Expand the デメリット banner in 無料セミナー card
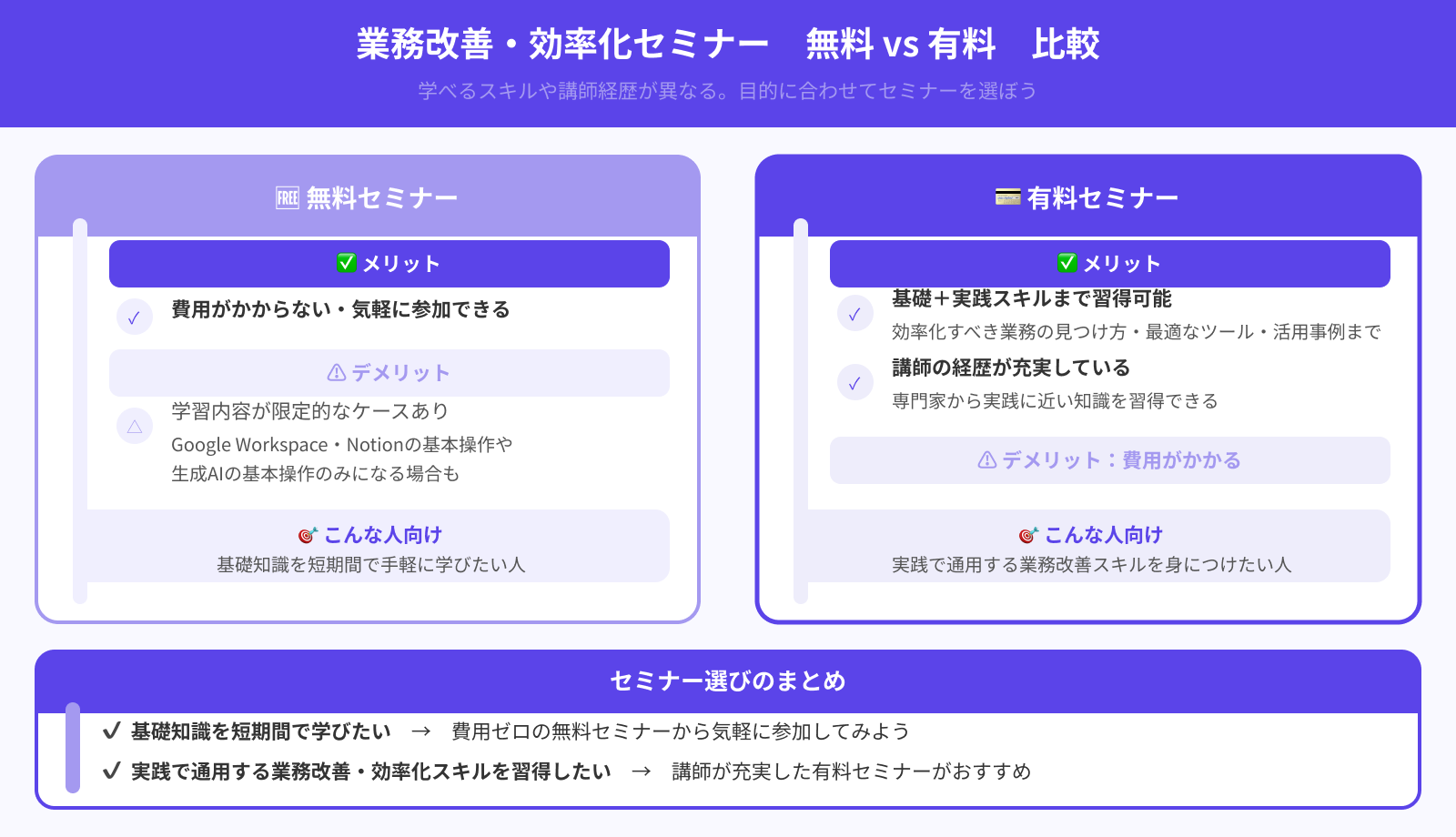The width and height of the screenshot is (1456, 837). [x=389, y=372]
